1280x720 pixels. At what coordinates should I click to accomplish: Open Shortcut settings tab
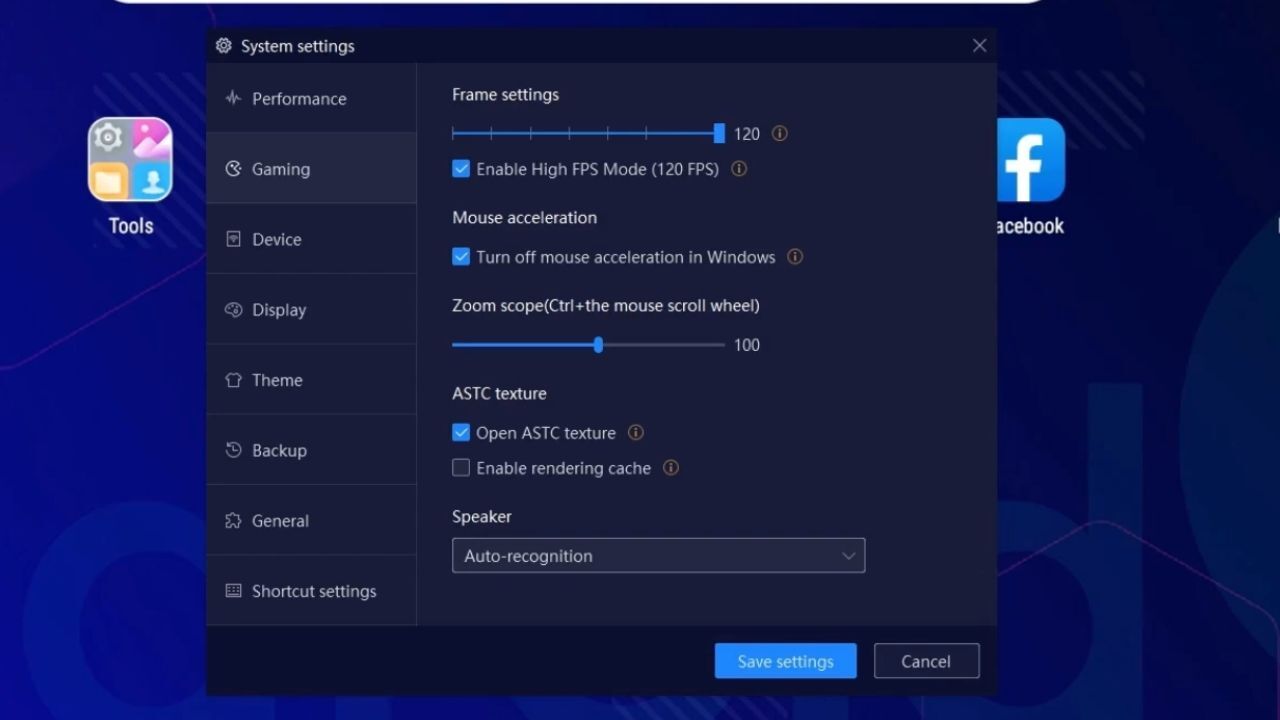[x=311, y=591]
